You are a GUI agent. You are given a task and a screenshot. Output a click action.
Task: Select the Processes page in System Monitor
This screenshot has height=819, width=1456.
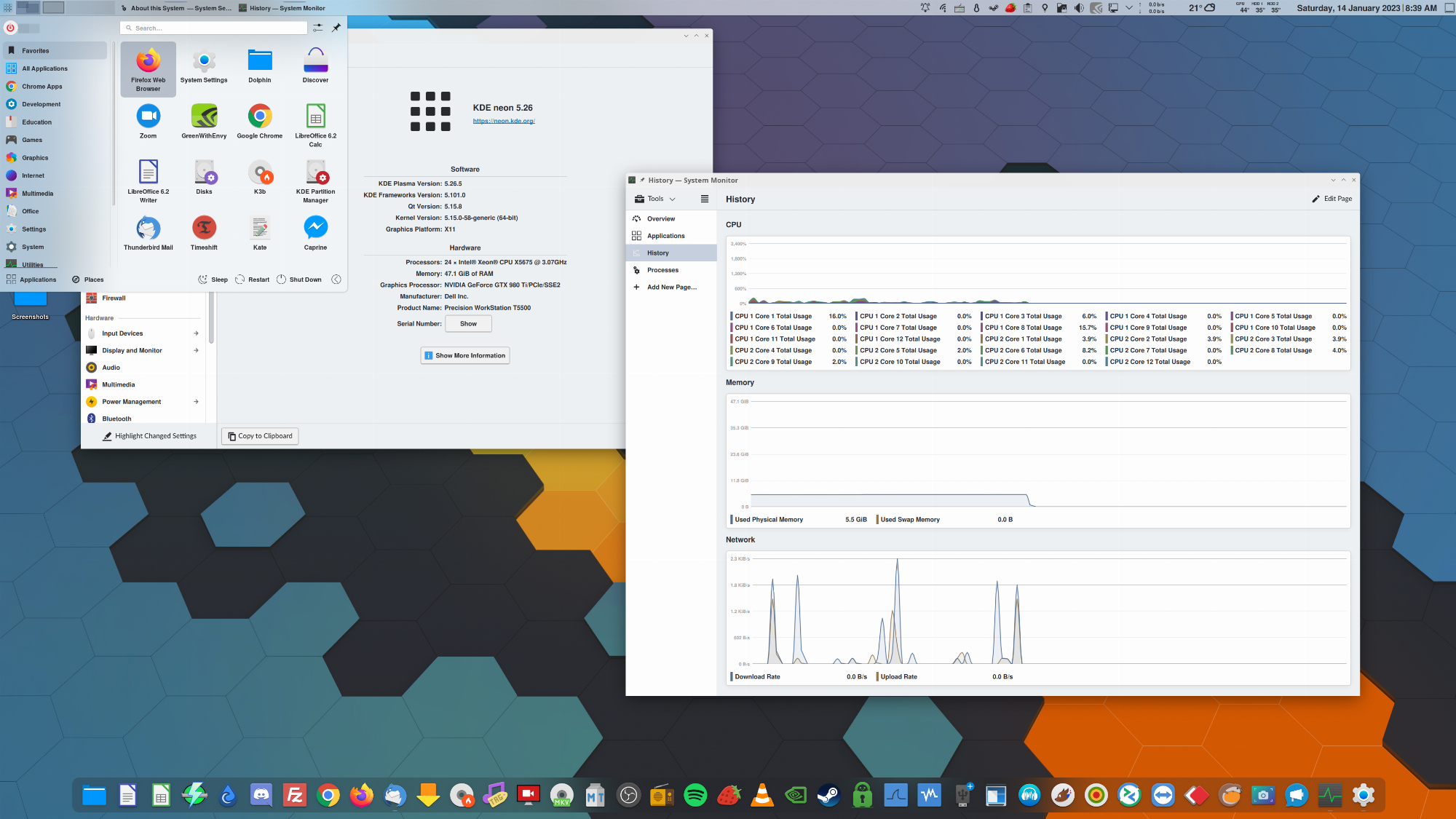click(662, 270)
